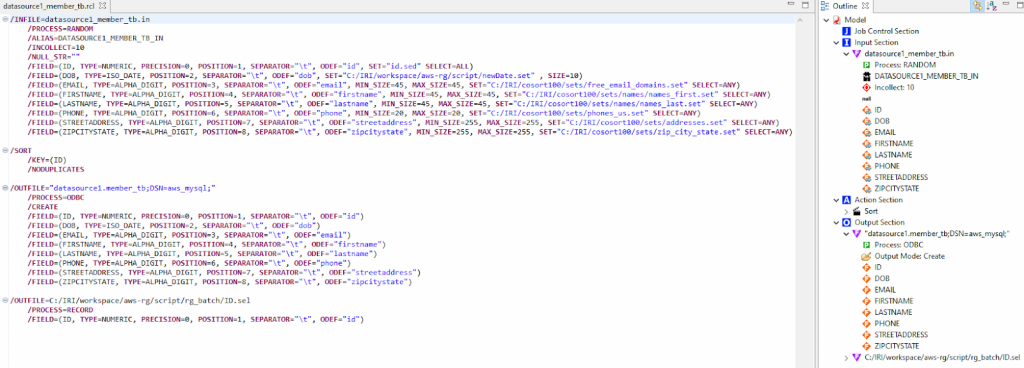
Task: Expand the Sort node in Outline
Action: coord(847,211)
